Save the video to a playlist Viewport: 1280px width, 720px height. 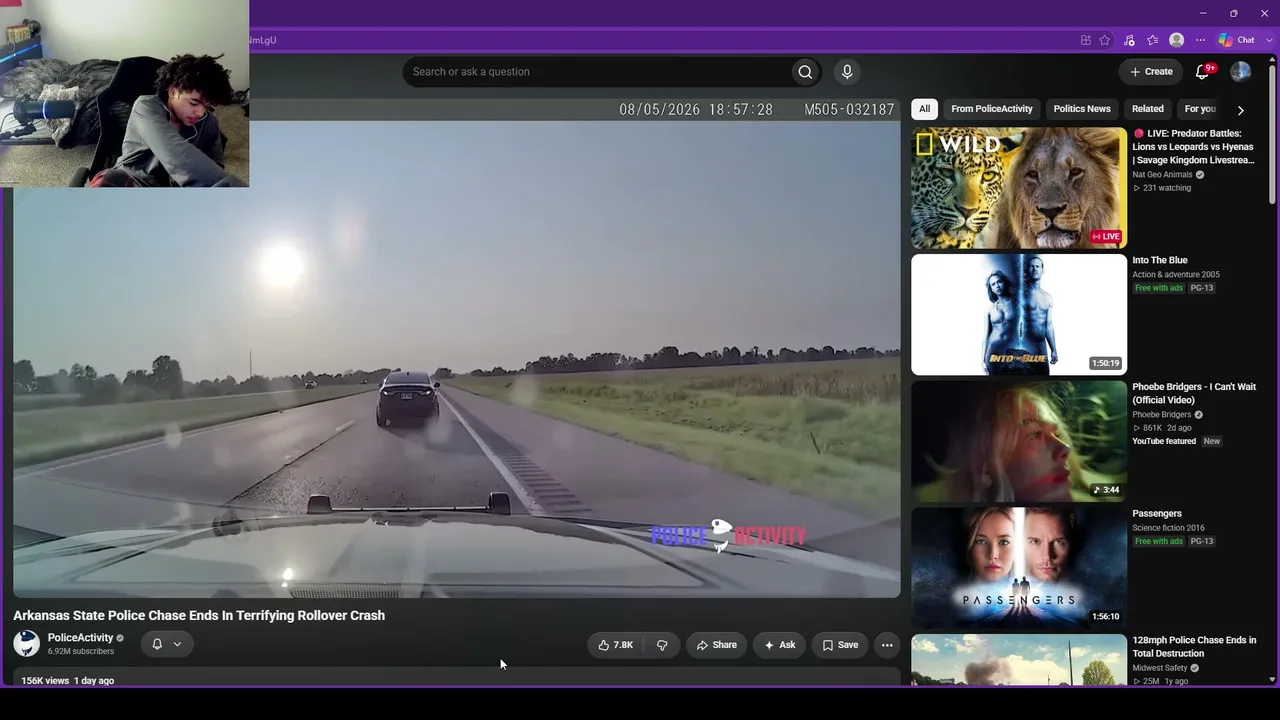[x=840, y=645]
